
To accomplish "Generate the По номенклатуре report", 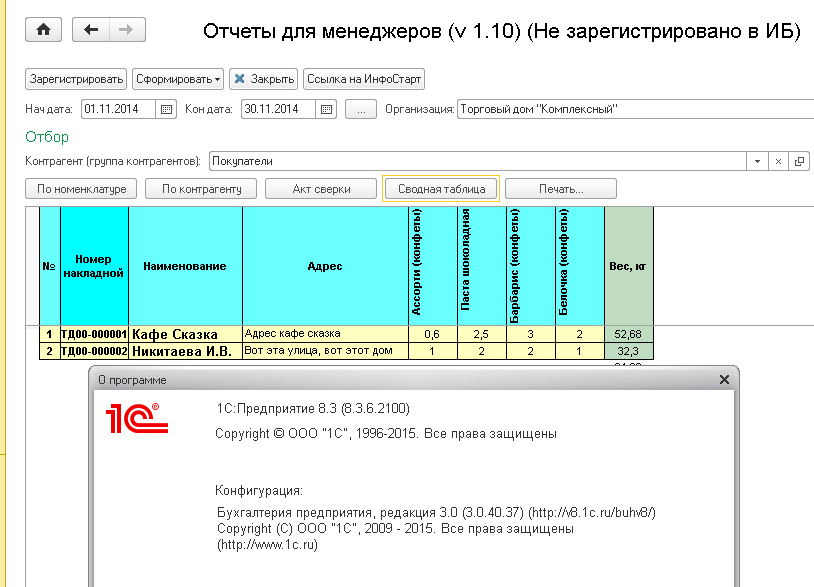I will 81,189.
